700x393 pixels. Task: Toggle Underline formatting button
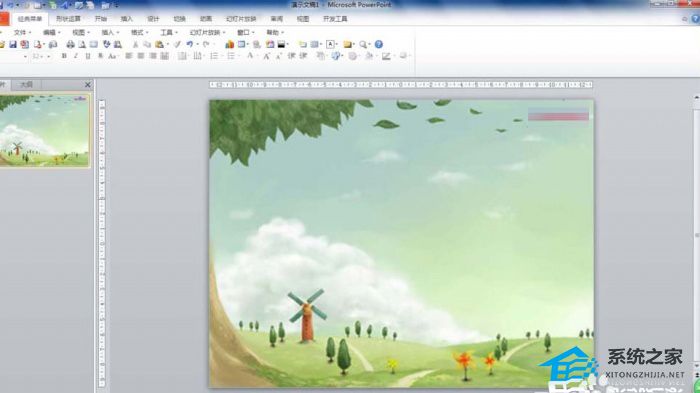click(88, 56)
